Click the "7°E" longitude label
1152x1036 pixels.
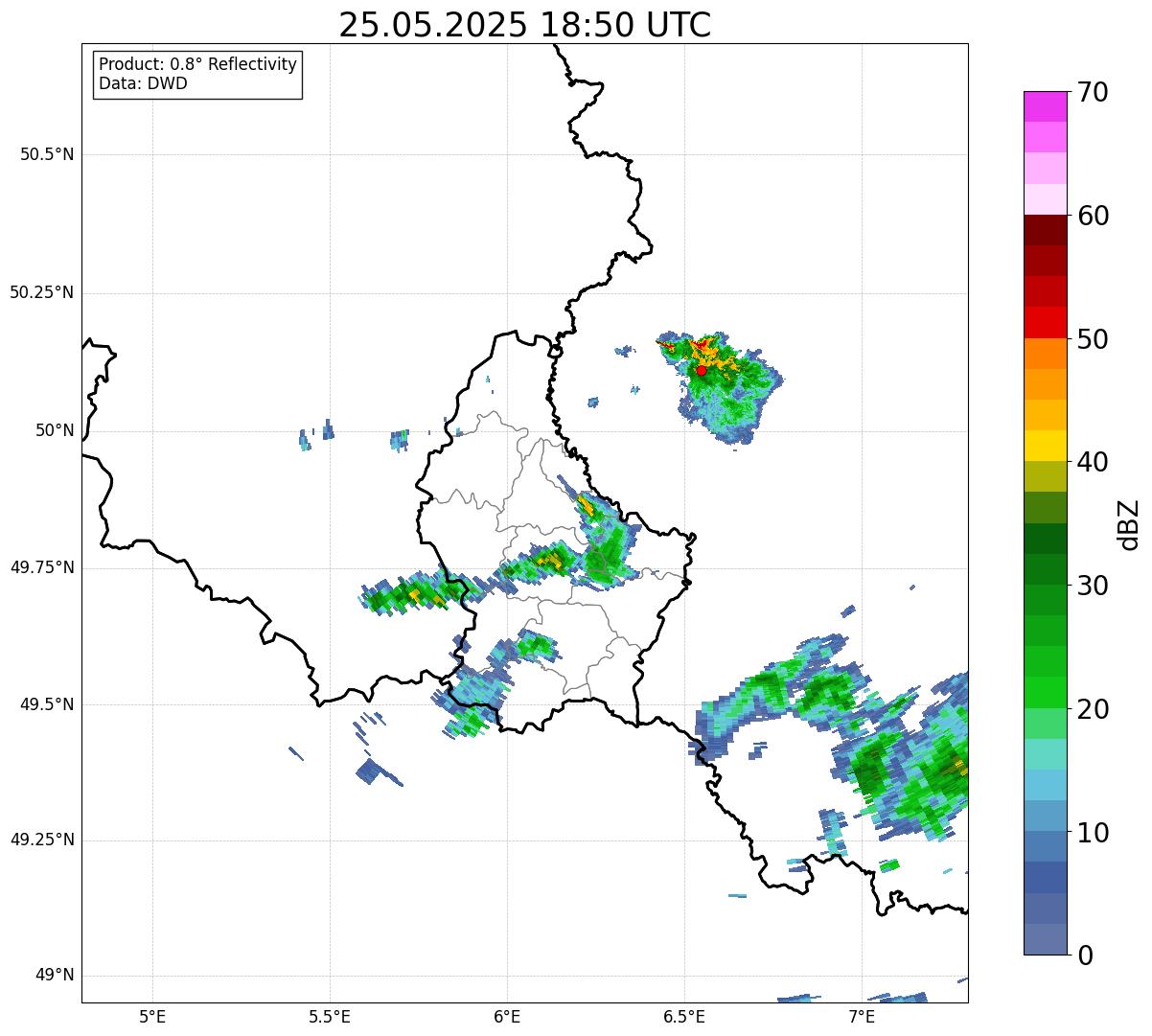click(x=862, y=1017)
